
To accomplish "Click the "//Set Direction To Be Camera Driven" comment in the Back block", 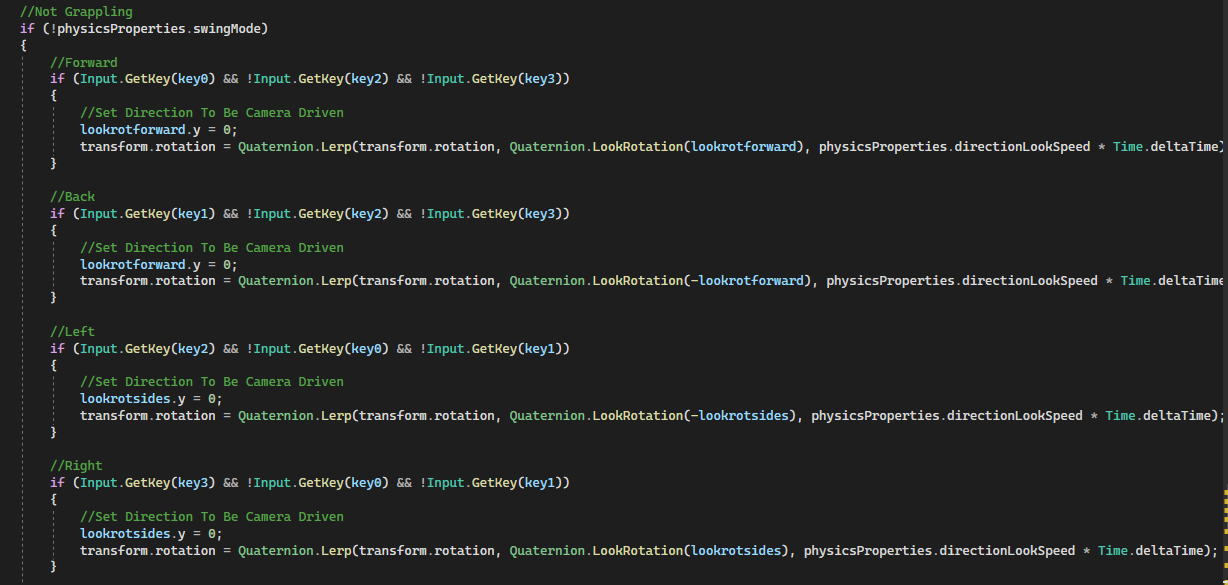I will [x=212, y=248].
